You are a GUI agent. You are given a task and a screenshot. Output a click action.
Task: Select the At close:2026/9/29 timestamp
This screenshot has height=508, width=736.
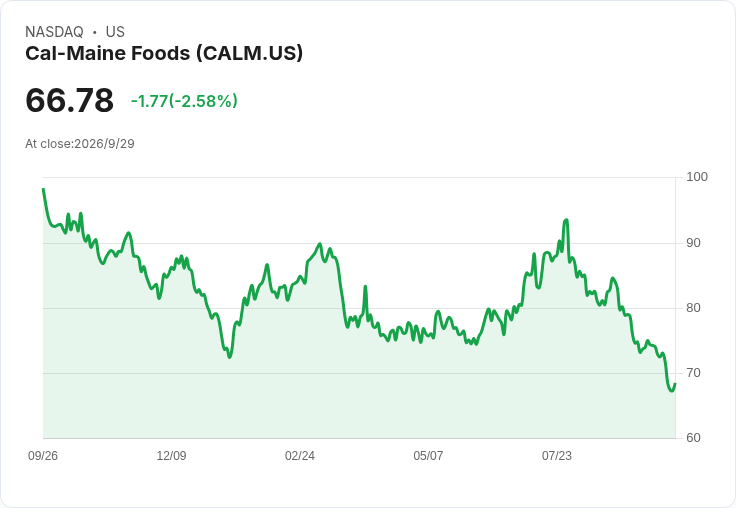[x=80, y=144]
